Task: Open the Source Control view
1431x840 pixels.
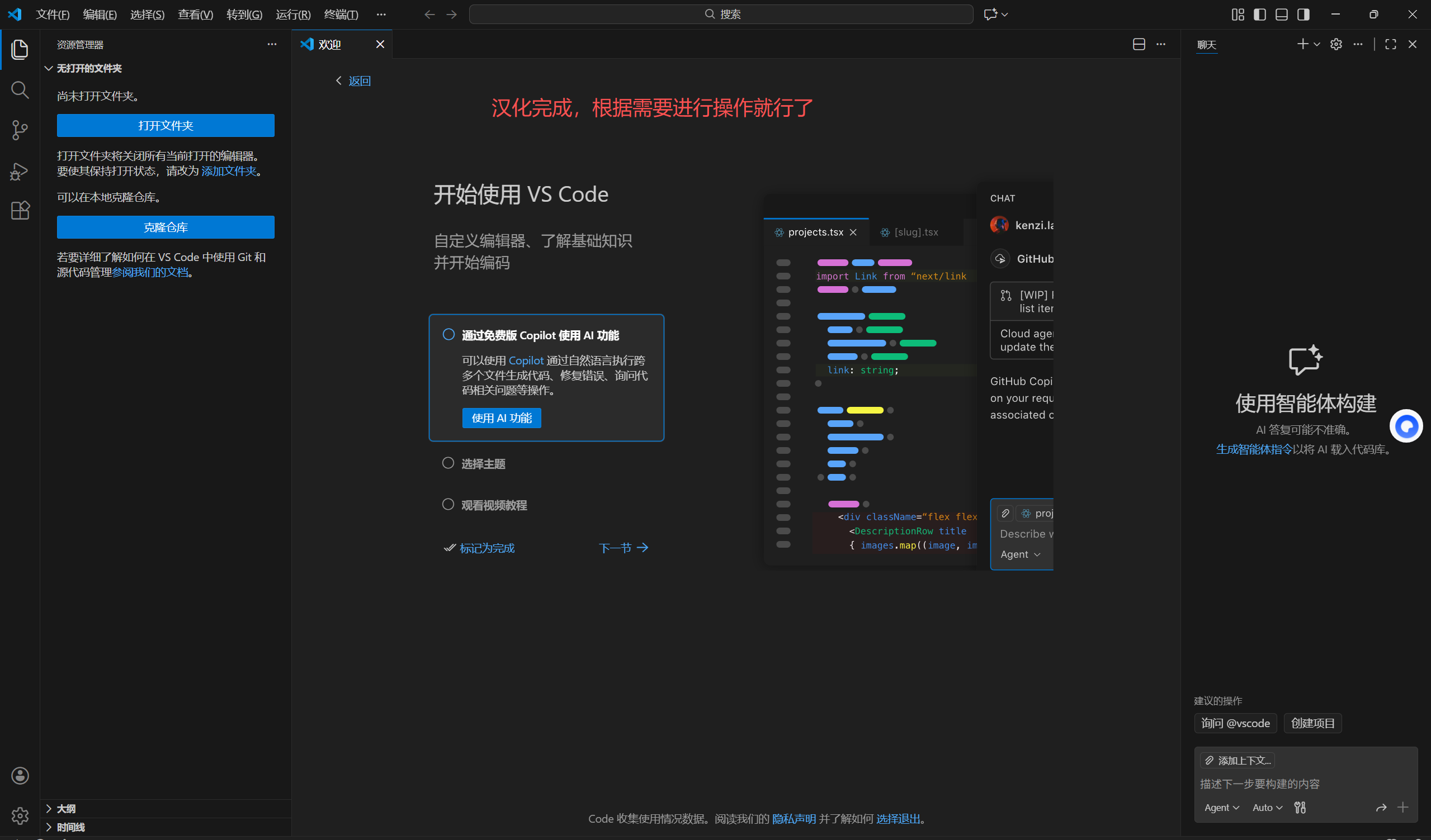Action: 20,130
